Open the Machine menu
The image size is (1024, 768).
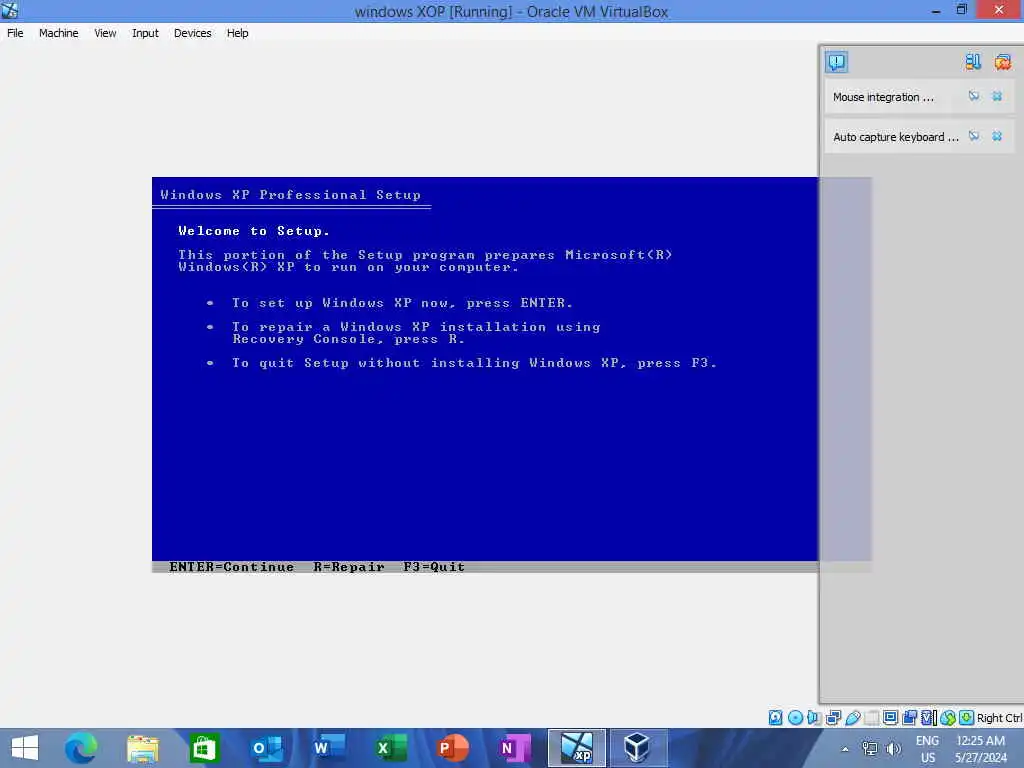[58, 33]
